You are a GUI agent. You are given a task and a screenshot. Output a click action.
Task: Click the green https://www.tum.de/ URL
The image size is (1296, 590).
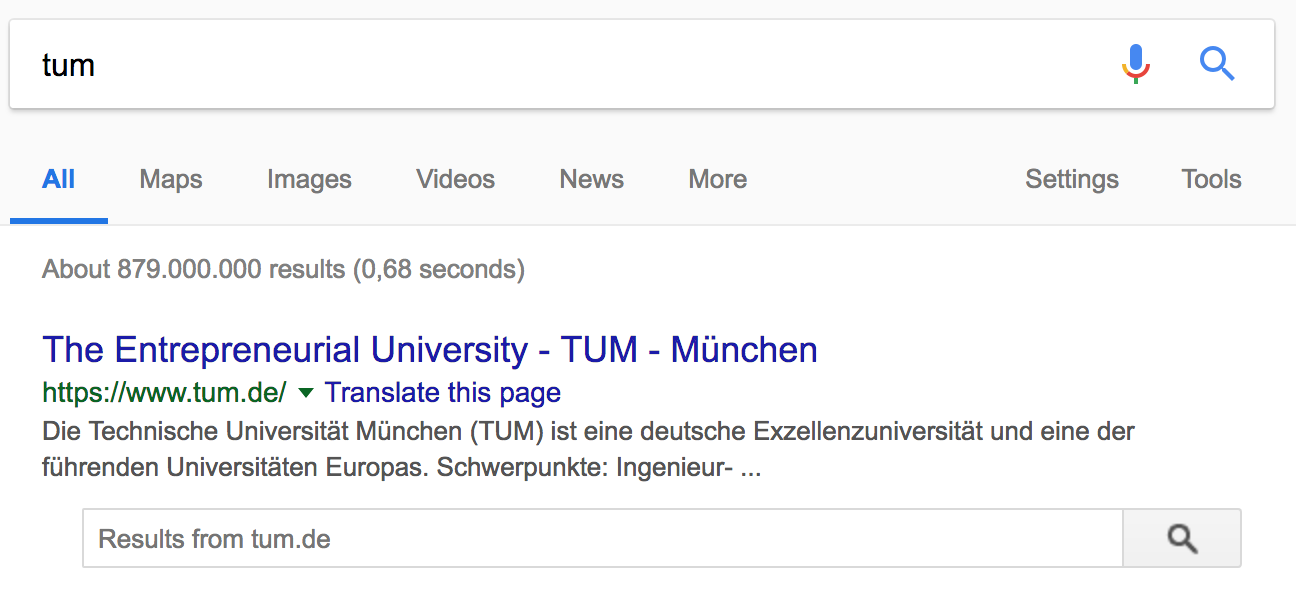tap(165, 392)
